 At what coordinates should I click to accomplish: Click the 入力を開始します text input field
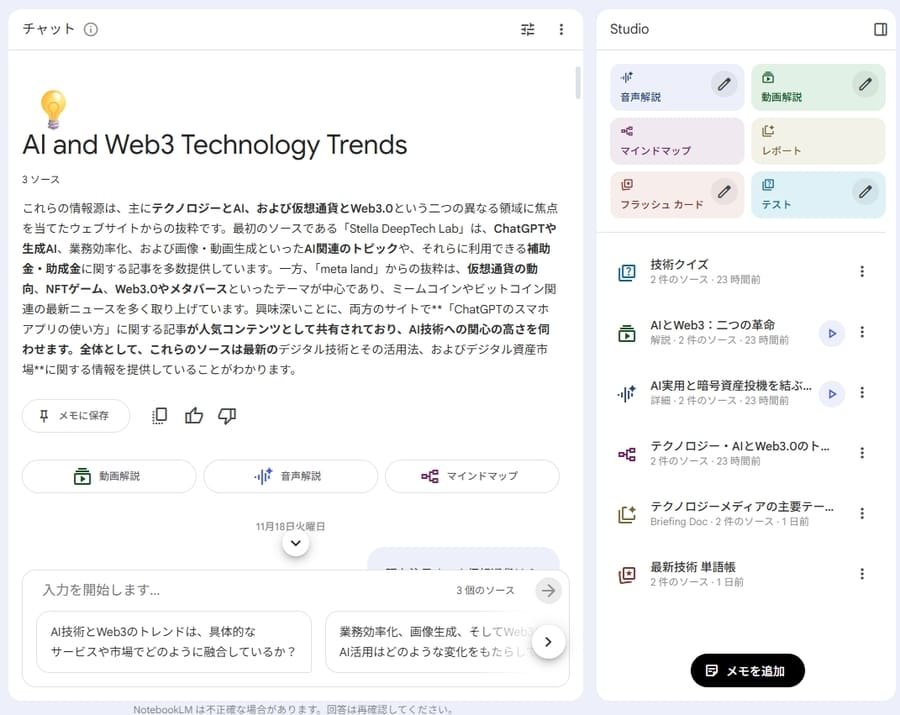coord(240,590)
